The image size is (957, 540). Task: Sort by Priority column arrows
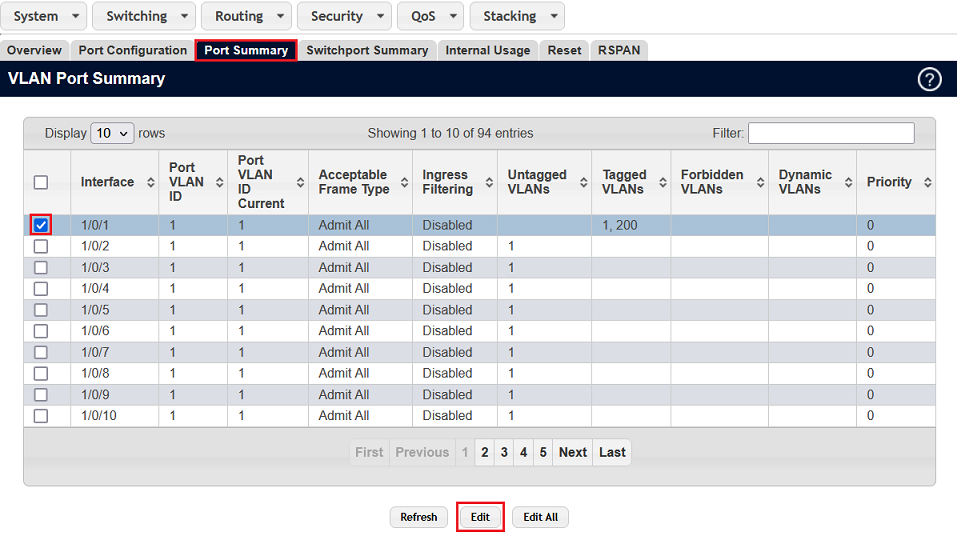(x=928, y=182)
